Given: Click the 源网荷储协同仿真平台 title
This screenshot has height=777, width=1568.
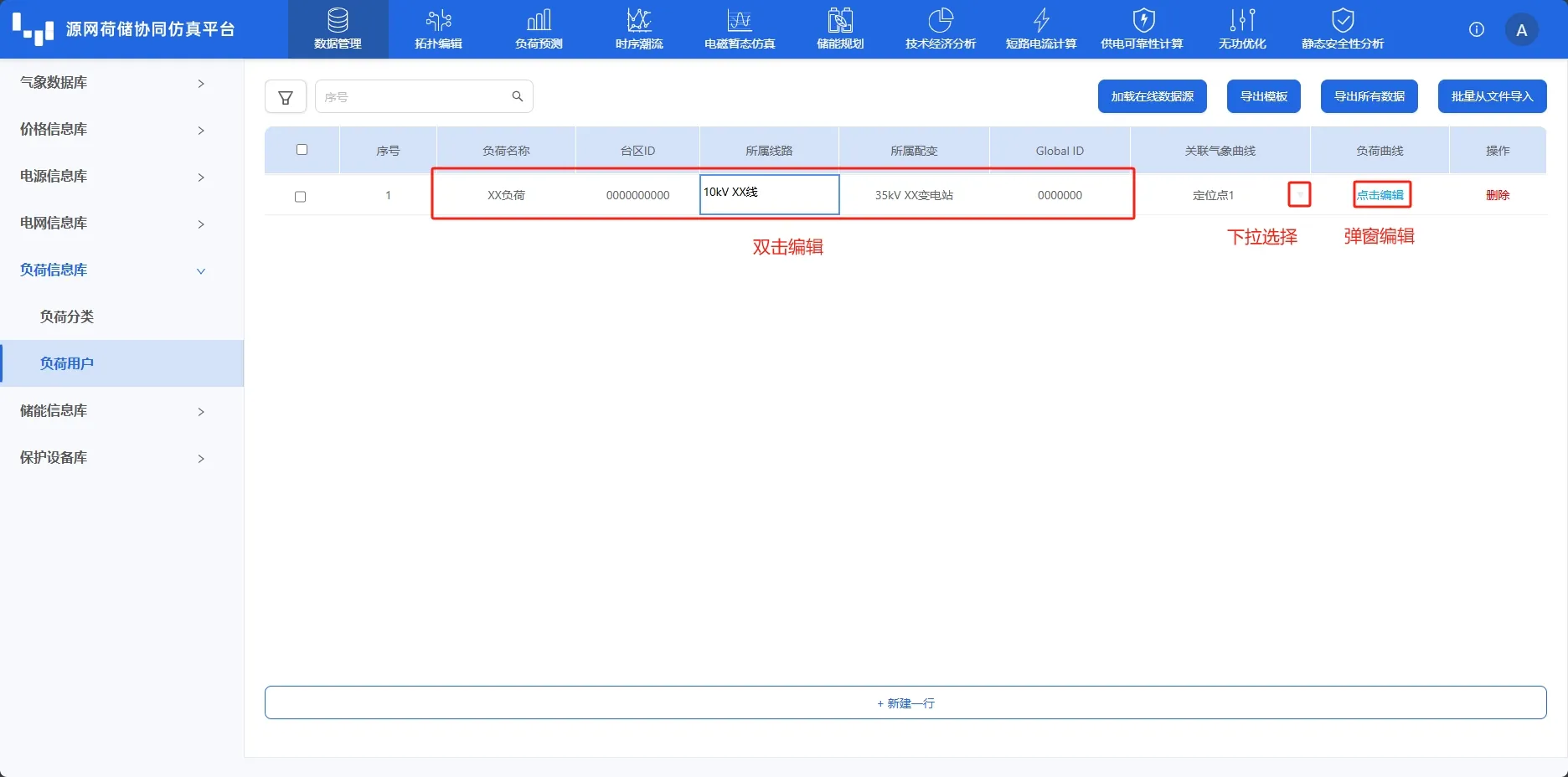Looking at the screenshot, I should (x=150, y=29).
